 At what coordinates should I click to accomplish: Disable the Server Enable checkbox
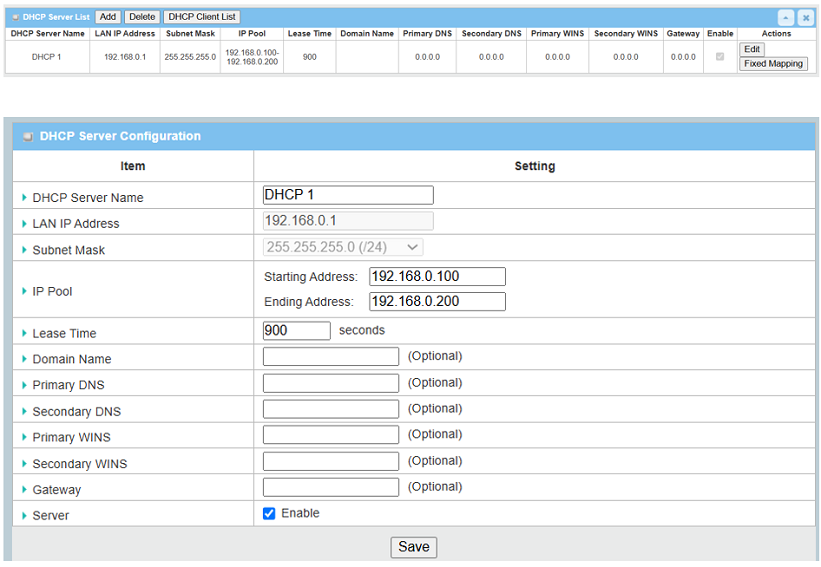[x=269, y=514]
